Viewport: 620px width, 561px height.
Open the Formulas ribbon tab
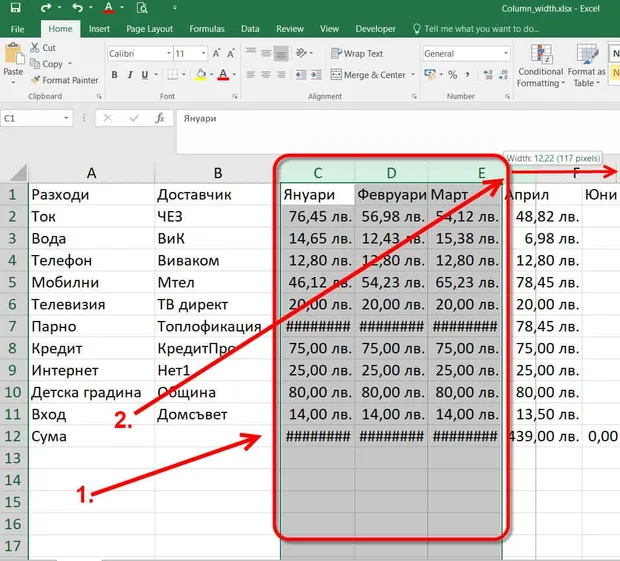[x=207, y=29]
